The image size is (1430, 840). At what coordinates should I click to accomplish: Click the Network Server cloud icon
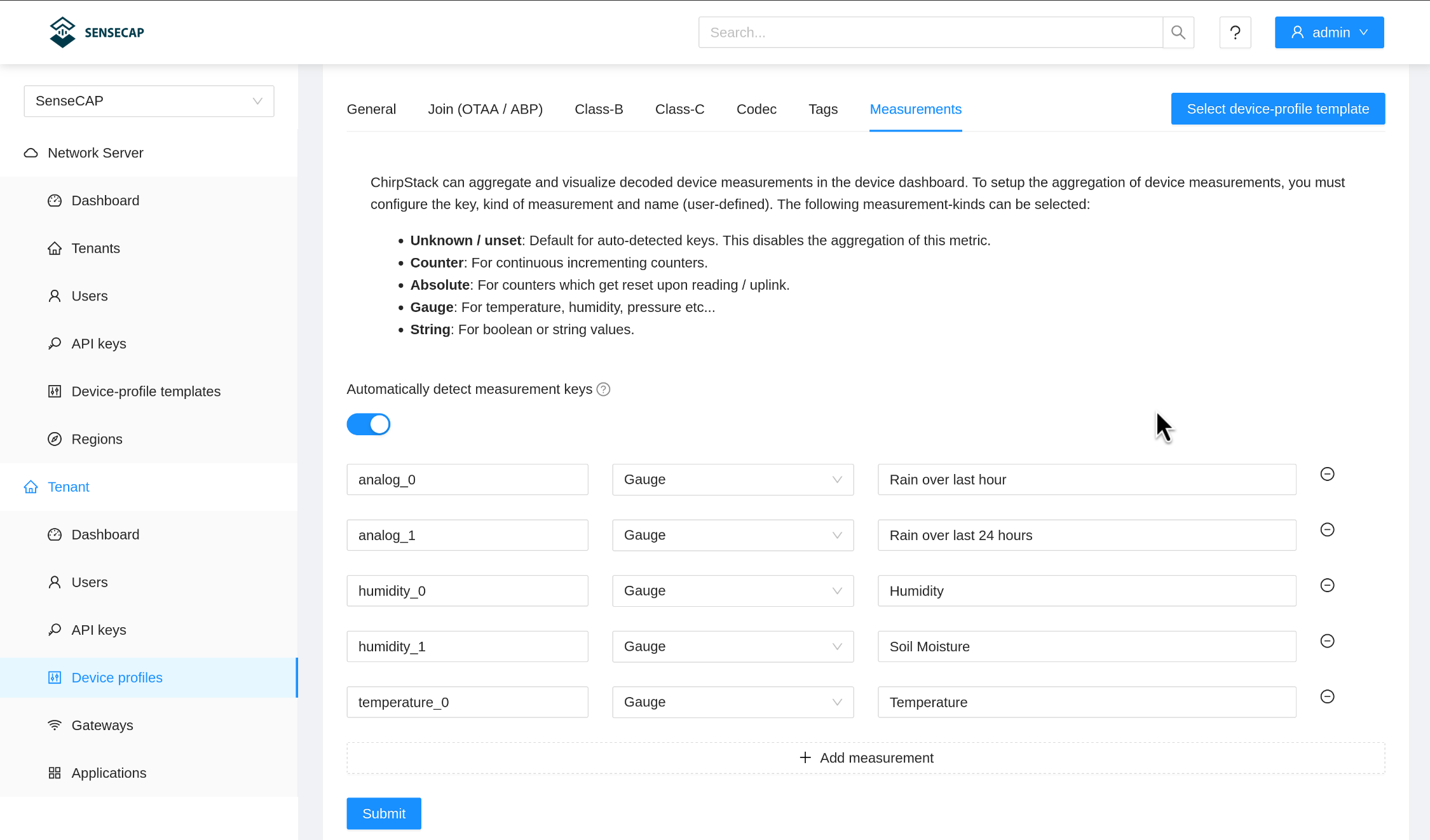[x=31, y=153]
